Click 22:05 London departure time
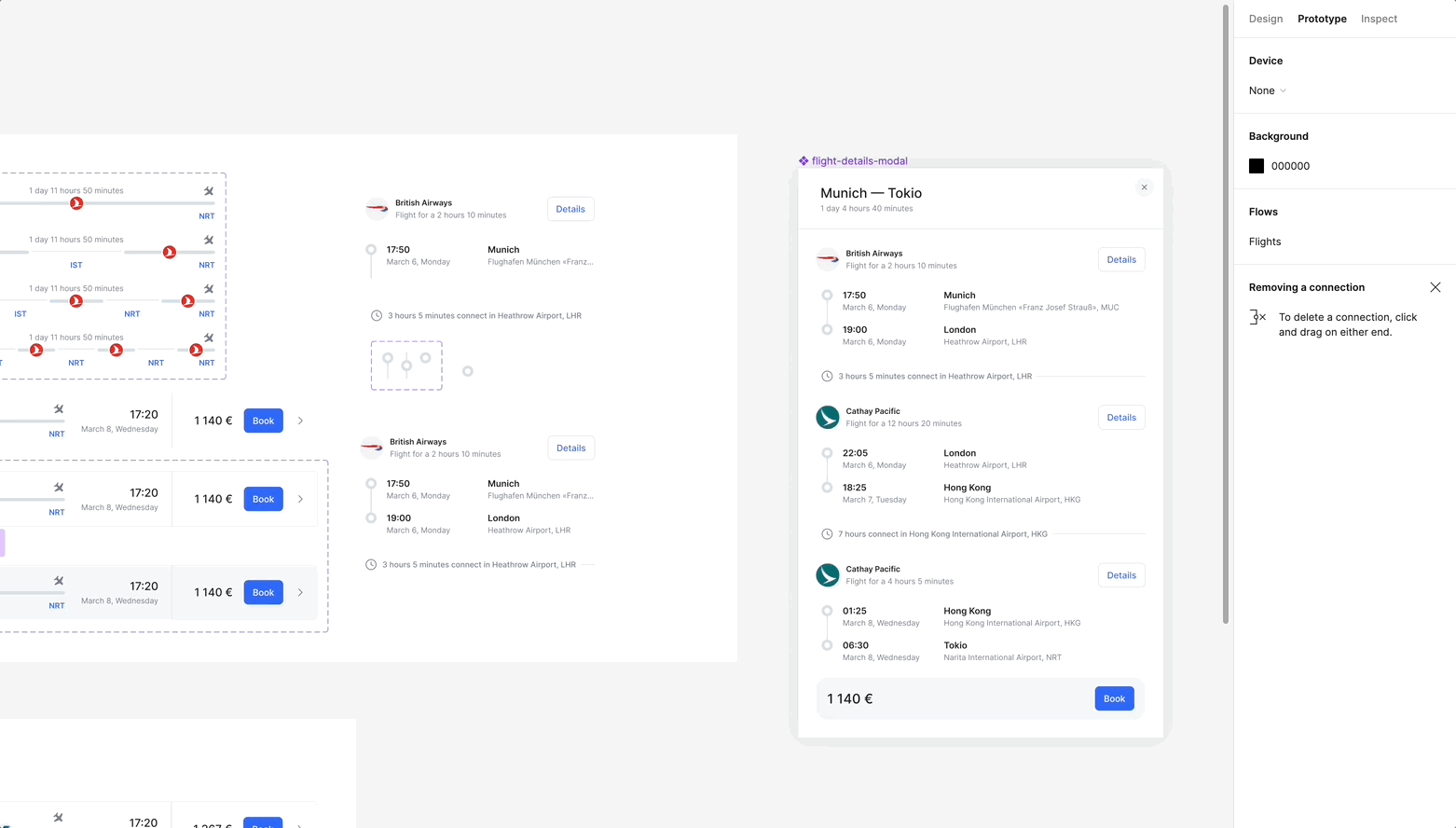The width and height of the screenshot is (1456, 828). tap(855, 453)
